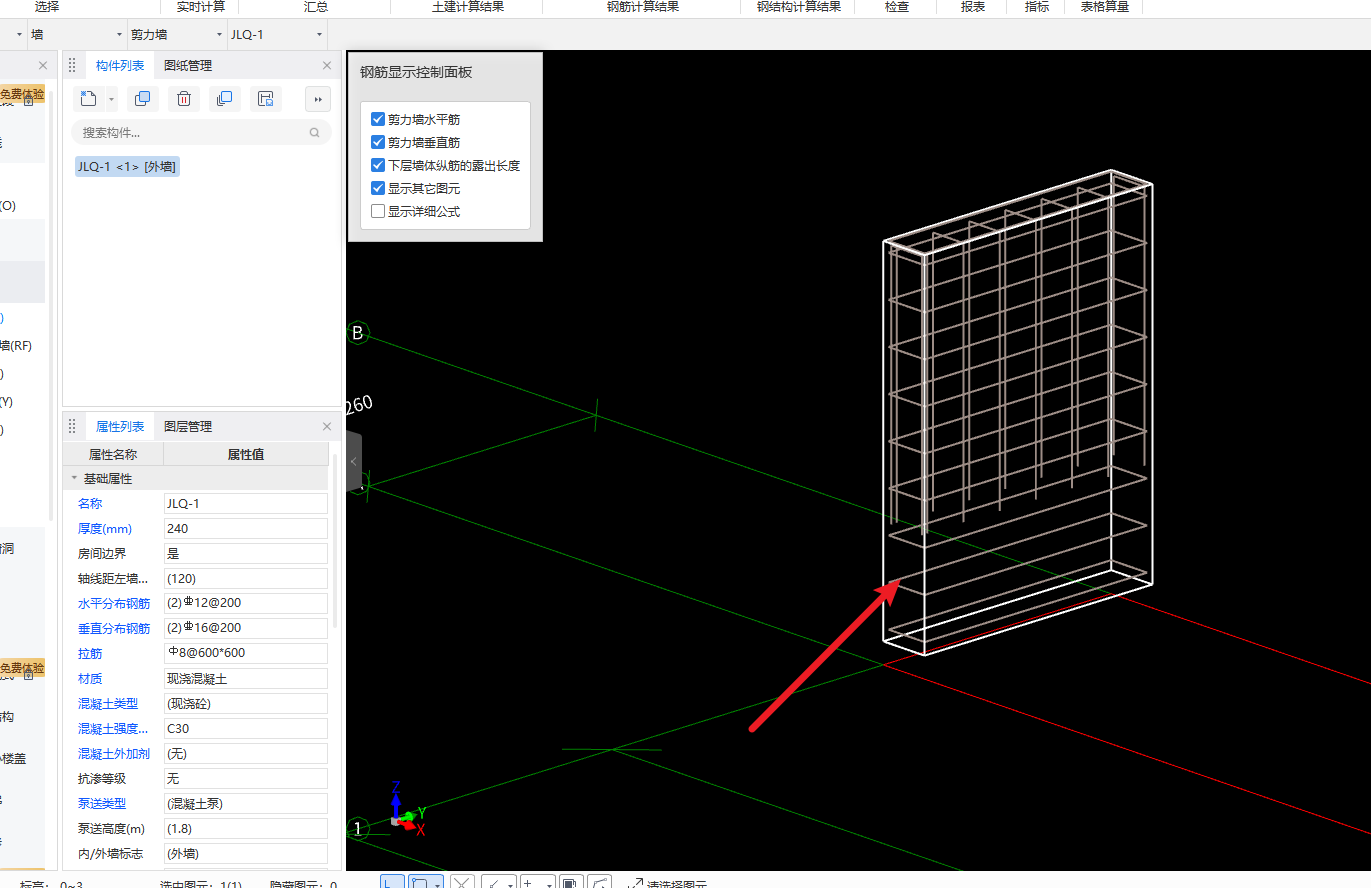1371x888 pixels.
Task: Switch to the 图纸管理 tab
Action: [x=188, y=66]
